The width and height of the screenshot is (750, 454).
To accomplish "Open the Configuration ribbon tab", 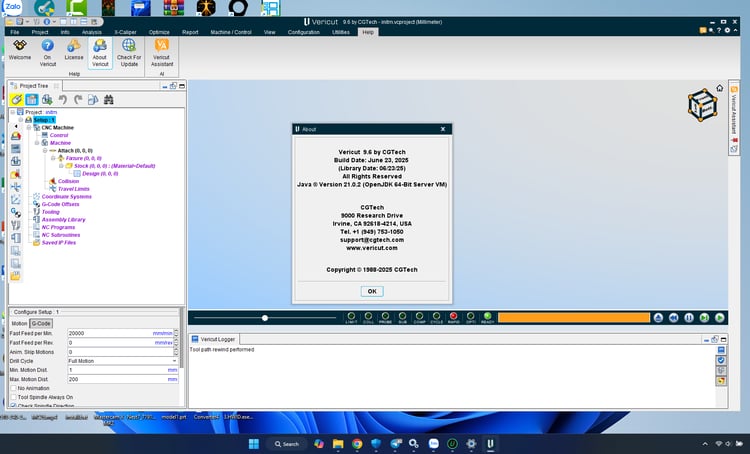I will (x=303, y=32).
